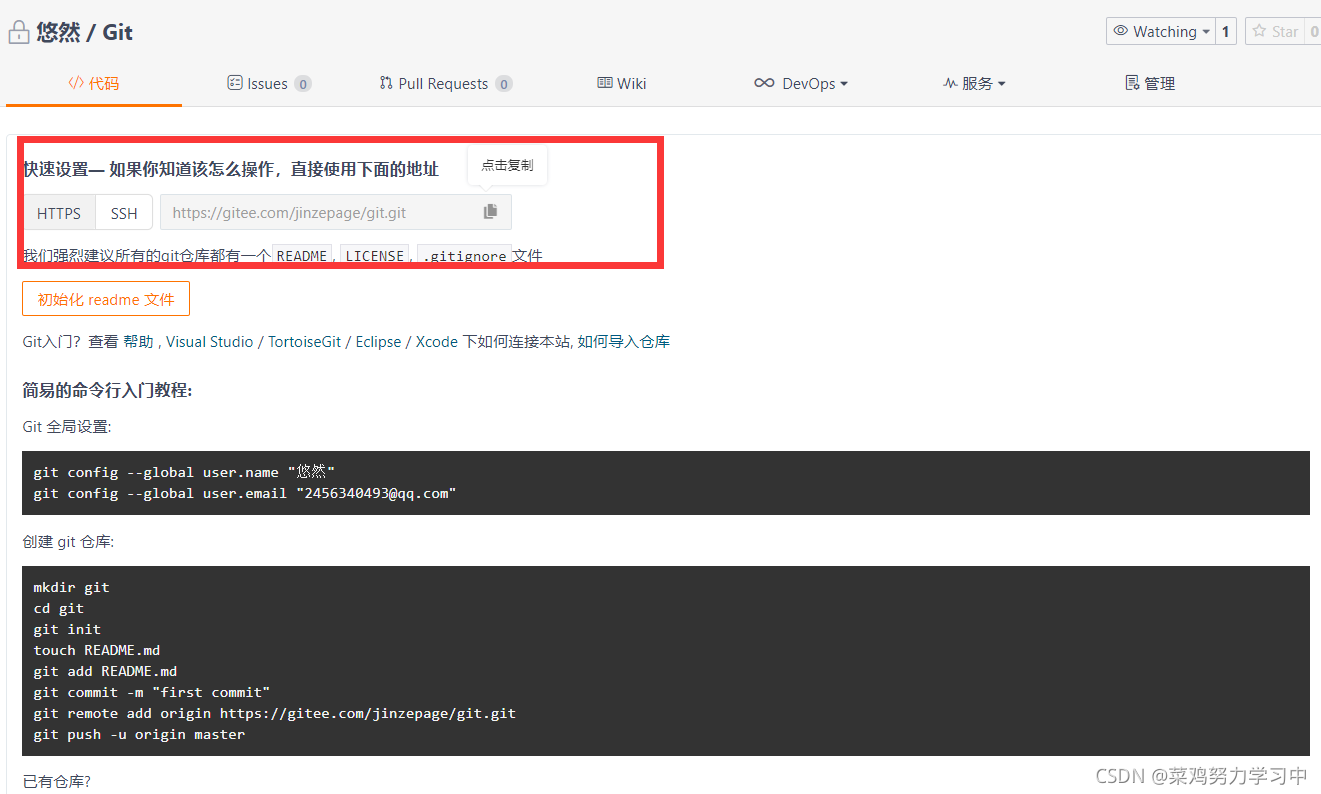Click the touch README.md command line
Viewport: 1321px width, 794px height.
[97, 650]
